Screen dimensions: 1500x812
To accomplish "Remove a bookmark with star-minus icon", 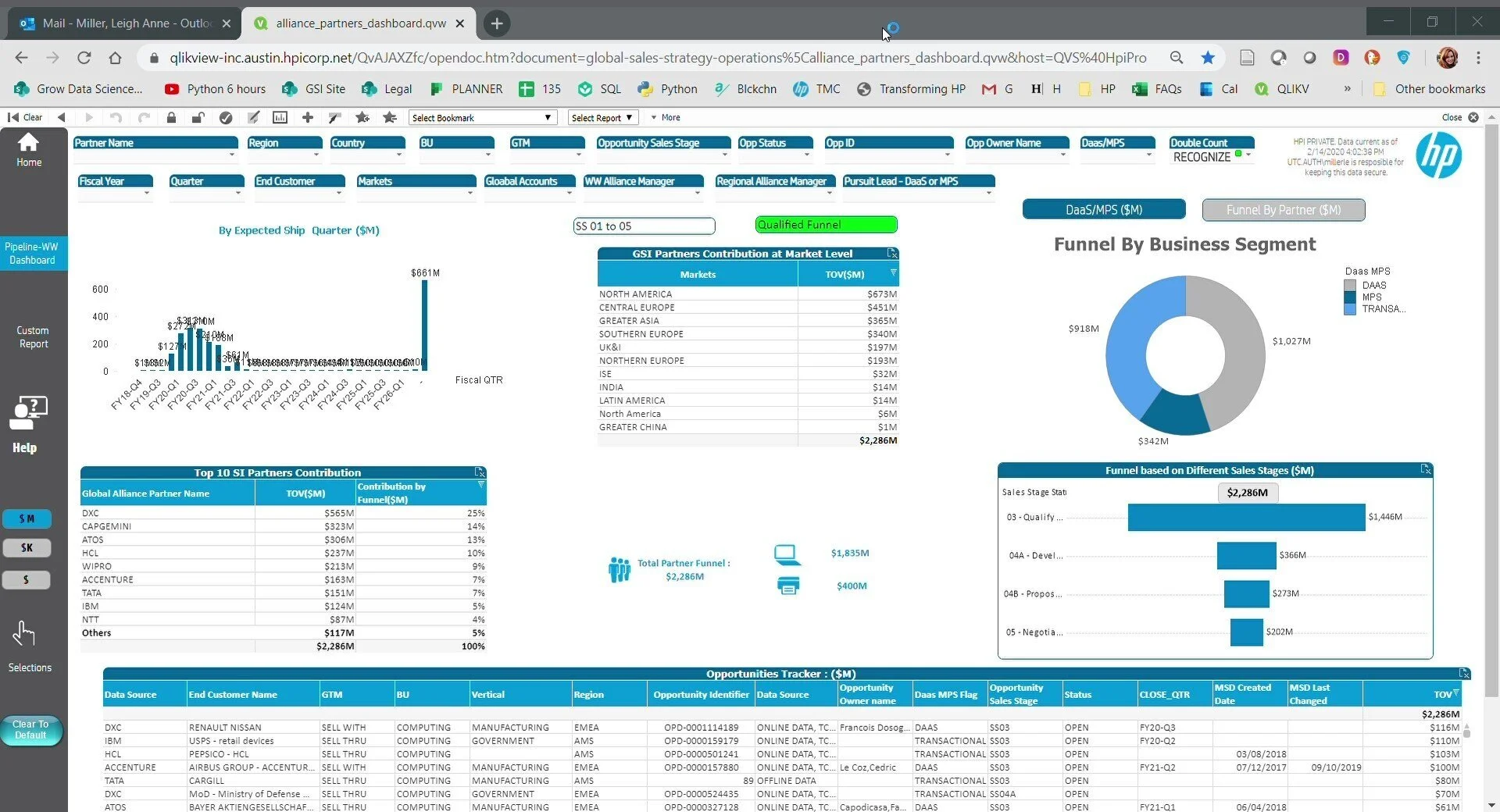I will pos(390,117).
